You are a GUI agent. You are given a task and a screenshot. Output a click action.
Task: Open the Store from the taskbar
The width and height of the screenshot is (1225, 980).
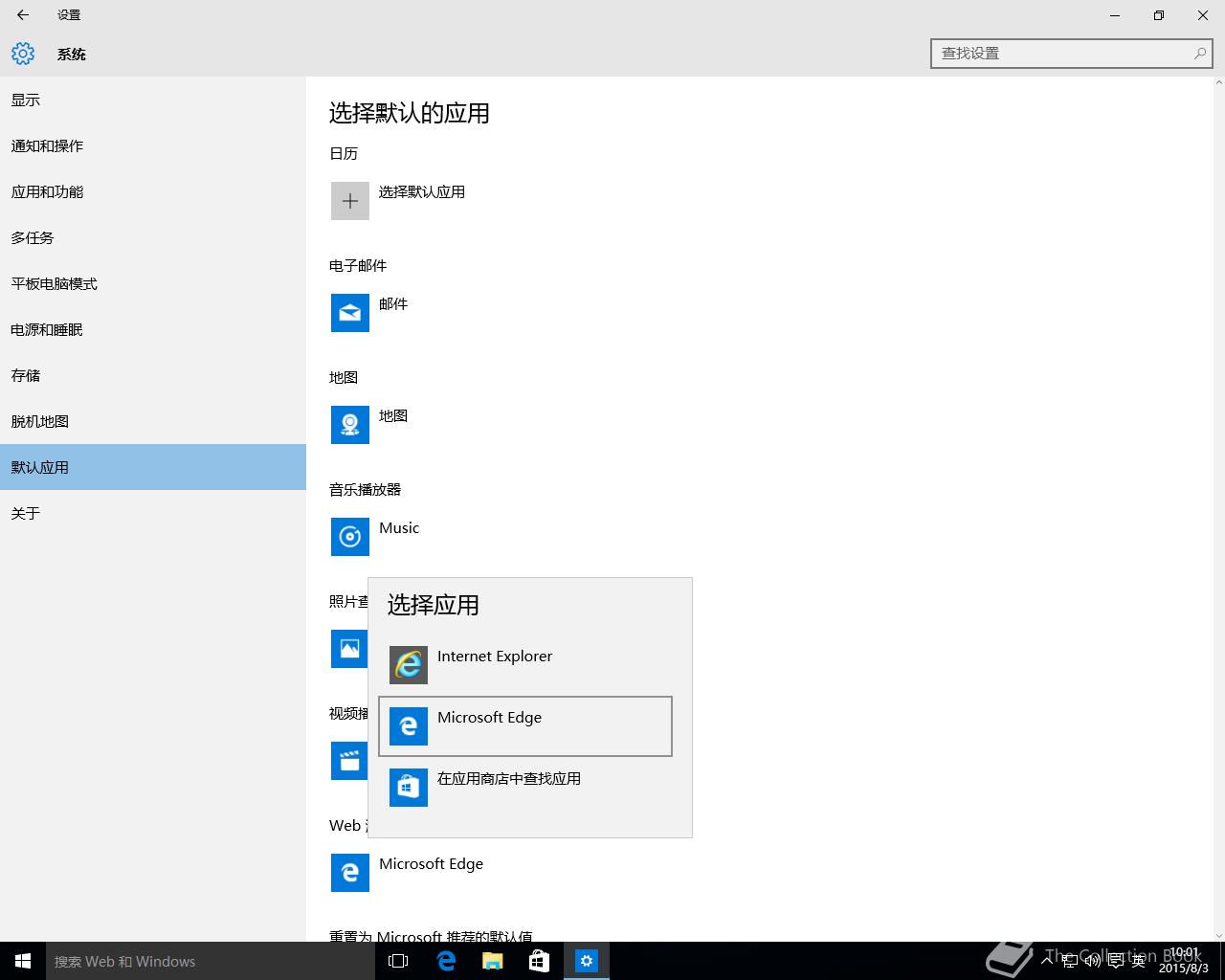(540, 961)
